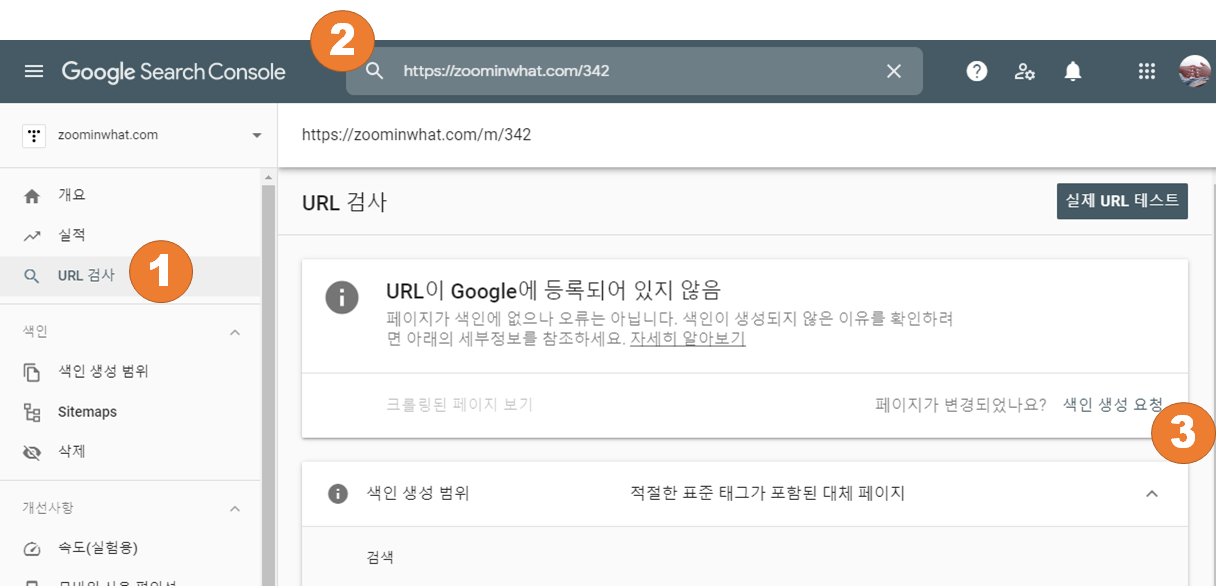Click the zoominwhat.com property favicon
1224x586 pixels.
[x=34, y=135]
